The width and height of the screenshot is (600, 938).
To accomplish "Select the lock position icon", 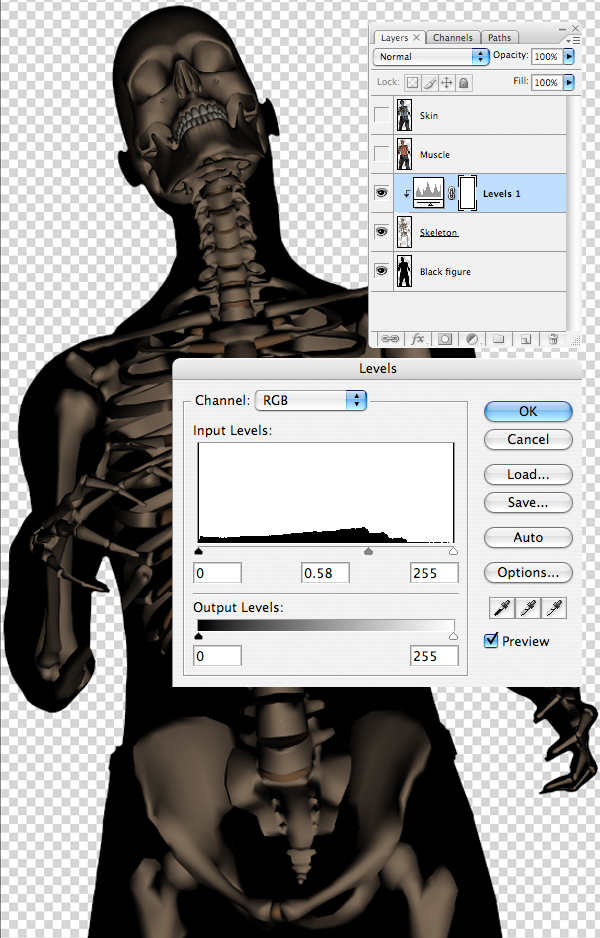I will pyautogui.click(x=446, y=83).
